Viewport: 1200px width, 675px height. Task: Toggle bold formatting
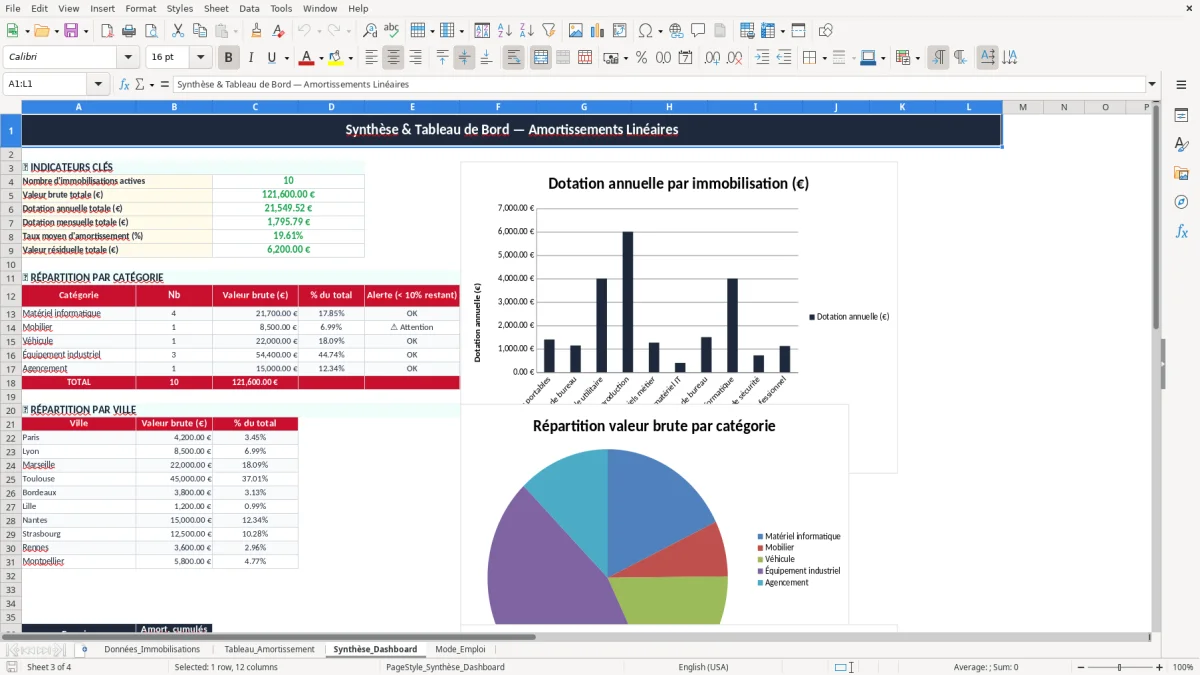point(229,58)
